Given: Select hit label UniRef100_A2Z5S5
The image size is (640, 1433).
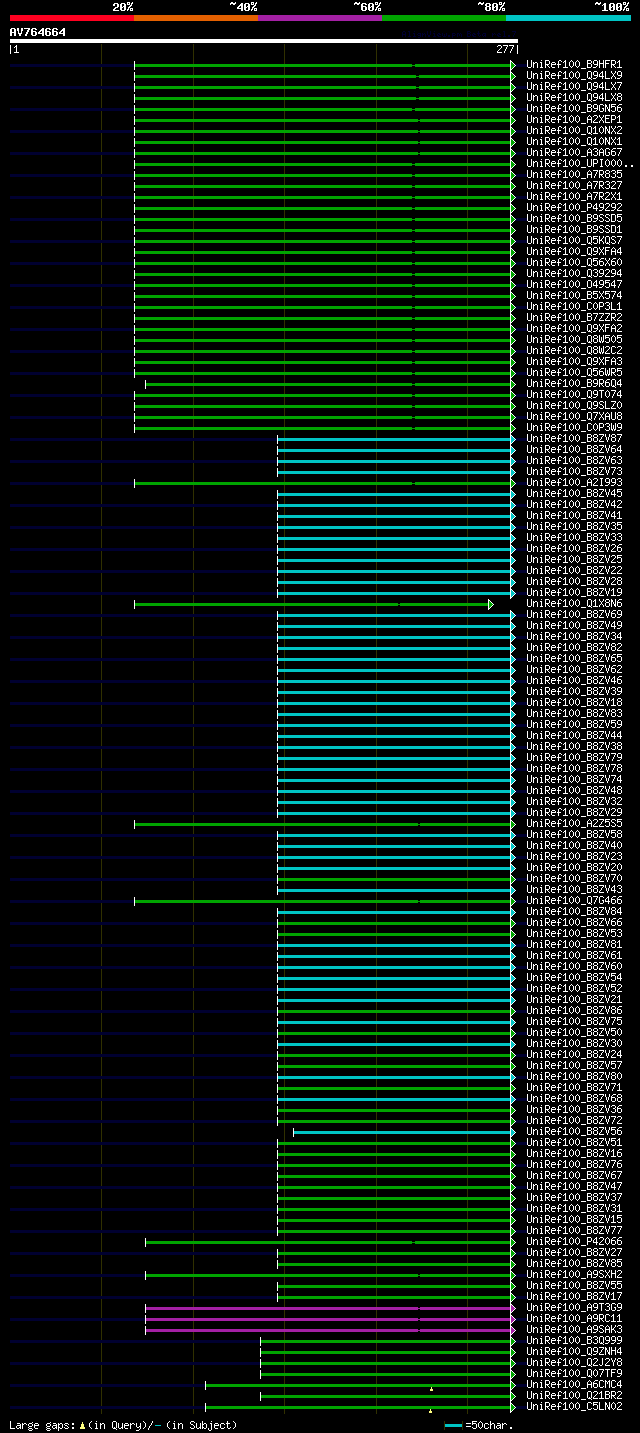Looking at the screenshot, I should [574, 824].
